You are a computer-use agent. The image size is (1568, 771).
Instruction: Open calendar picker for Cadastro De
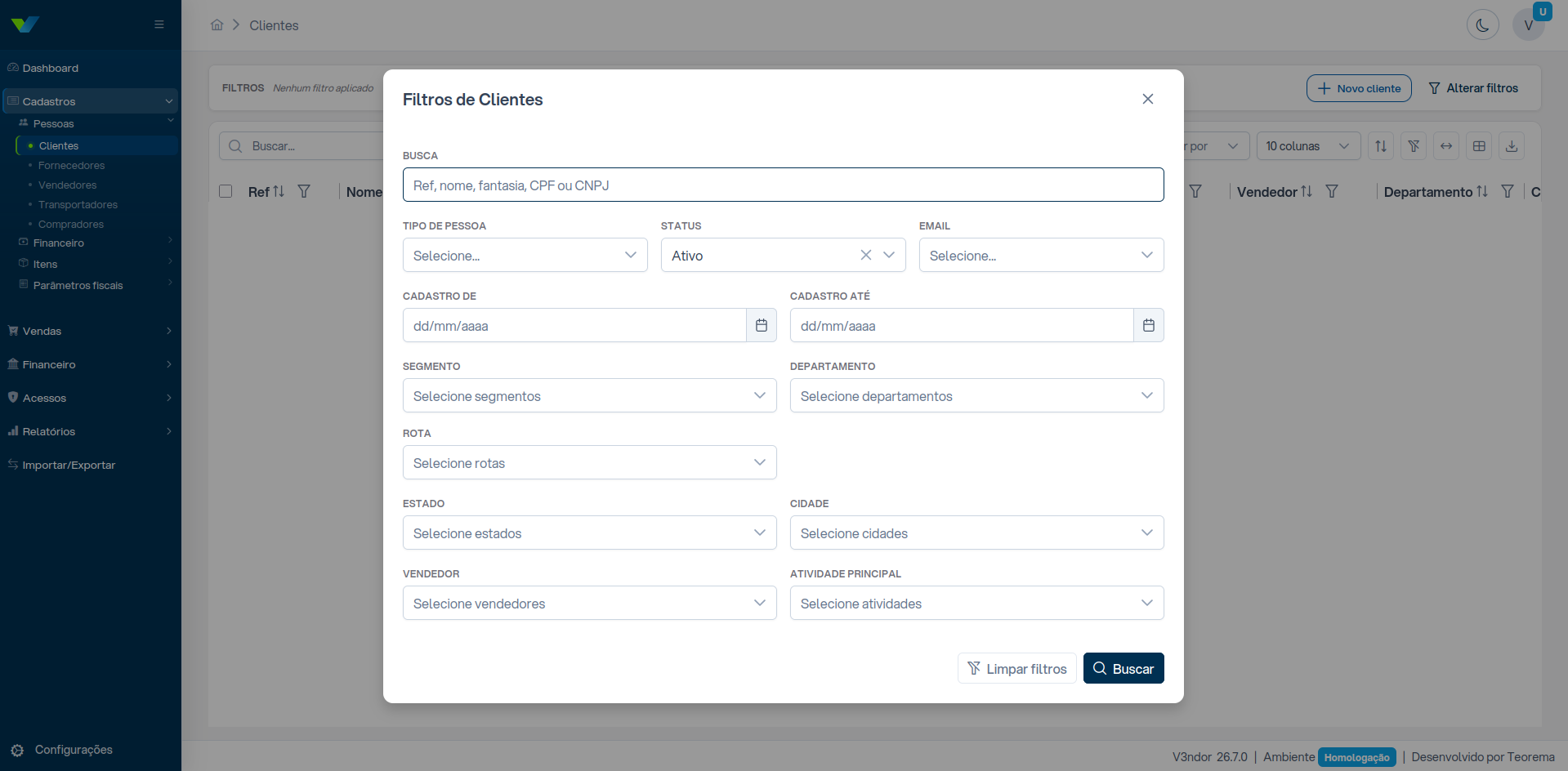point(762,325)
